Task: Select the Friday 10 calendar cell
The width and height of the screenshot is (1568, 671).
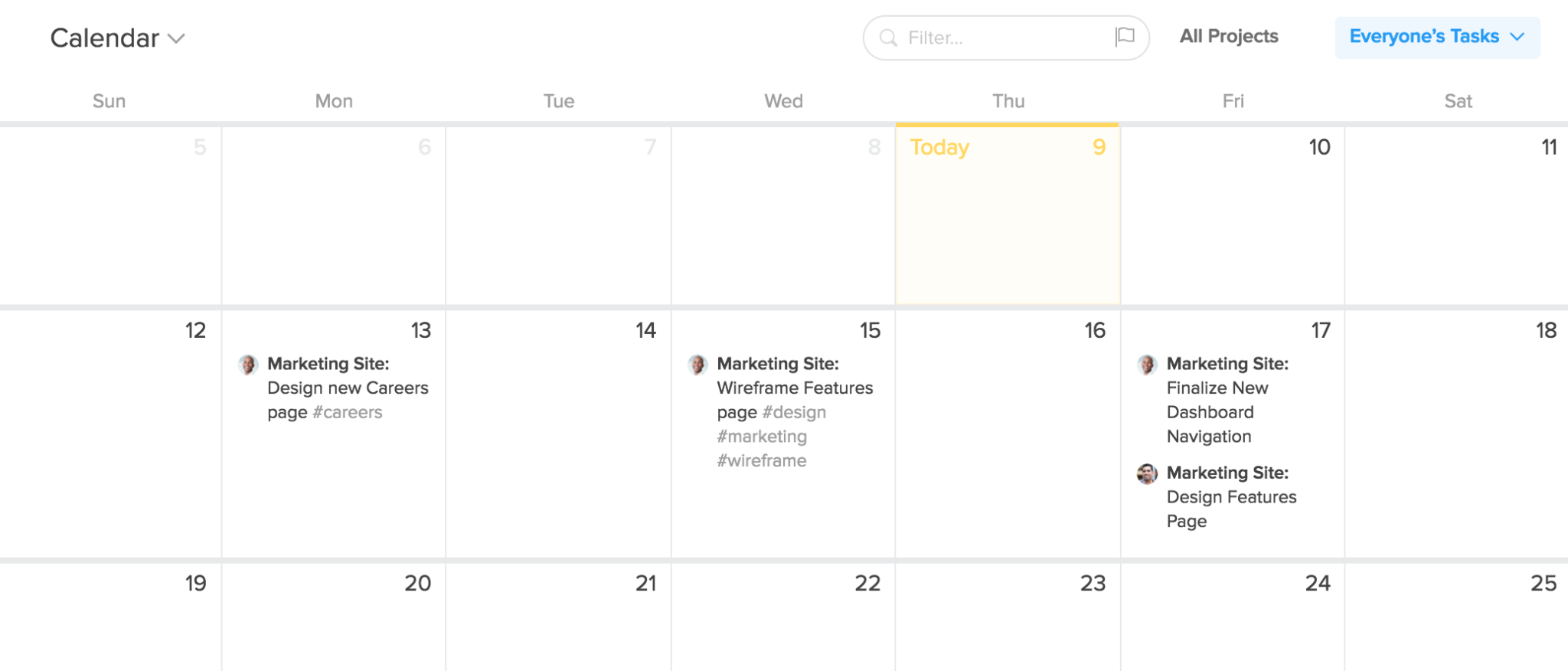Action: coord(1233,215)
